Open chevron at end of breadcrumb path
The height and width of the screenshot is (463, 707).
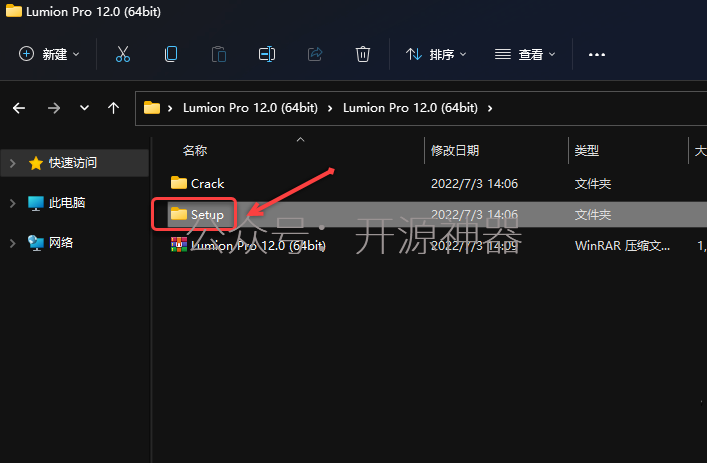click(x=490, y=108)
